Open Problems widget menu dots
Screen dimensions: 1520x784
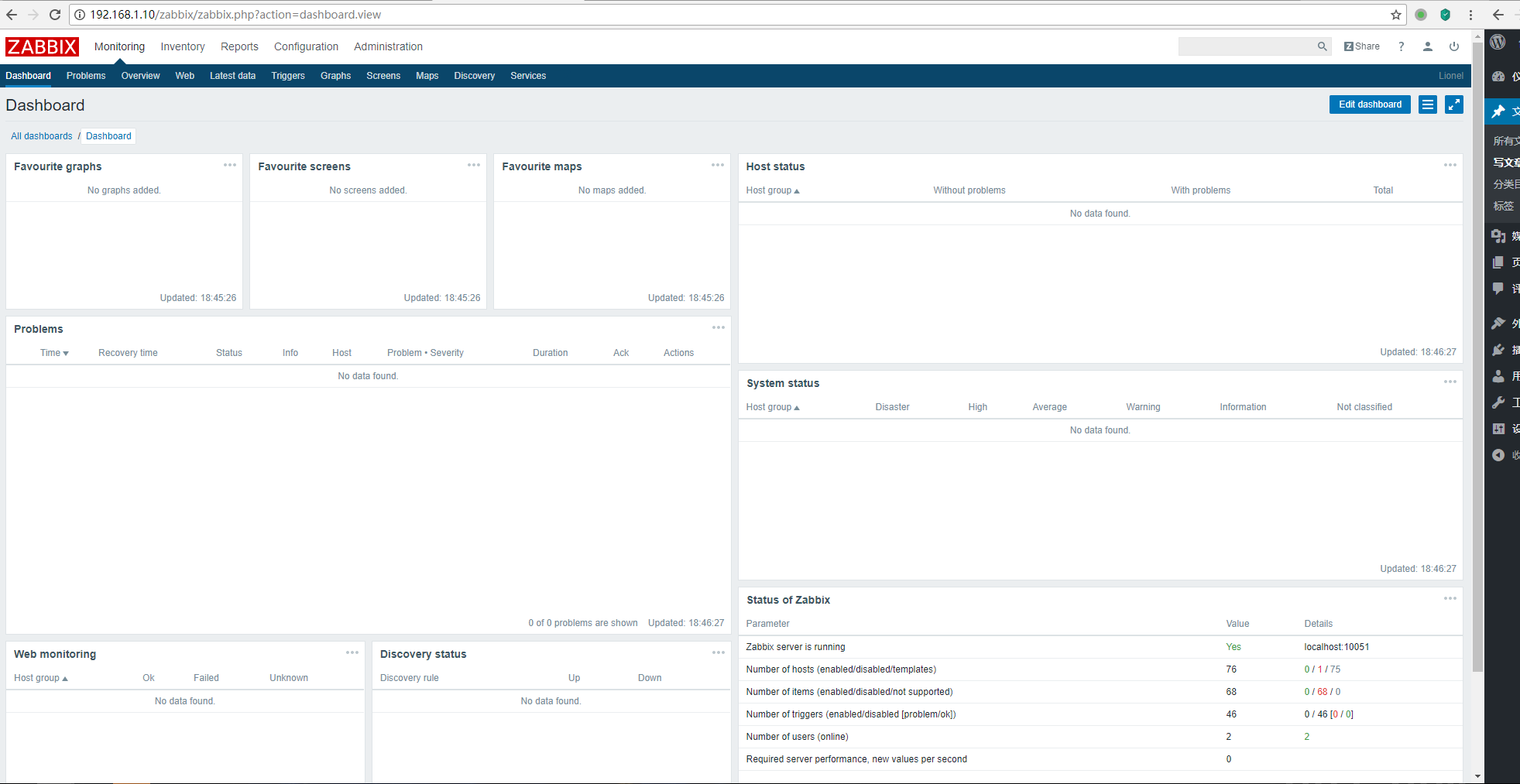click(718, 327)
